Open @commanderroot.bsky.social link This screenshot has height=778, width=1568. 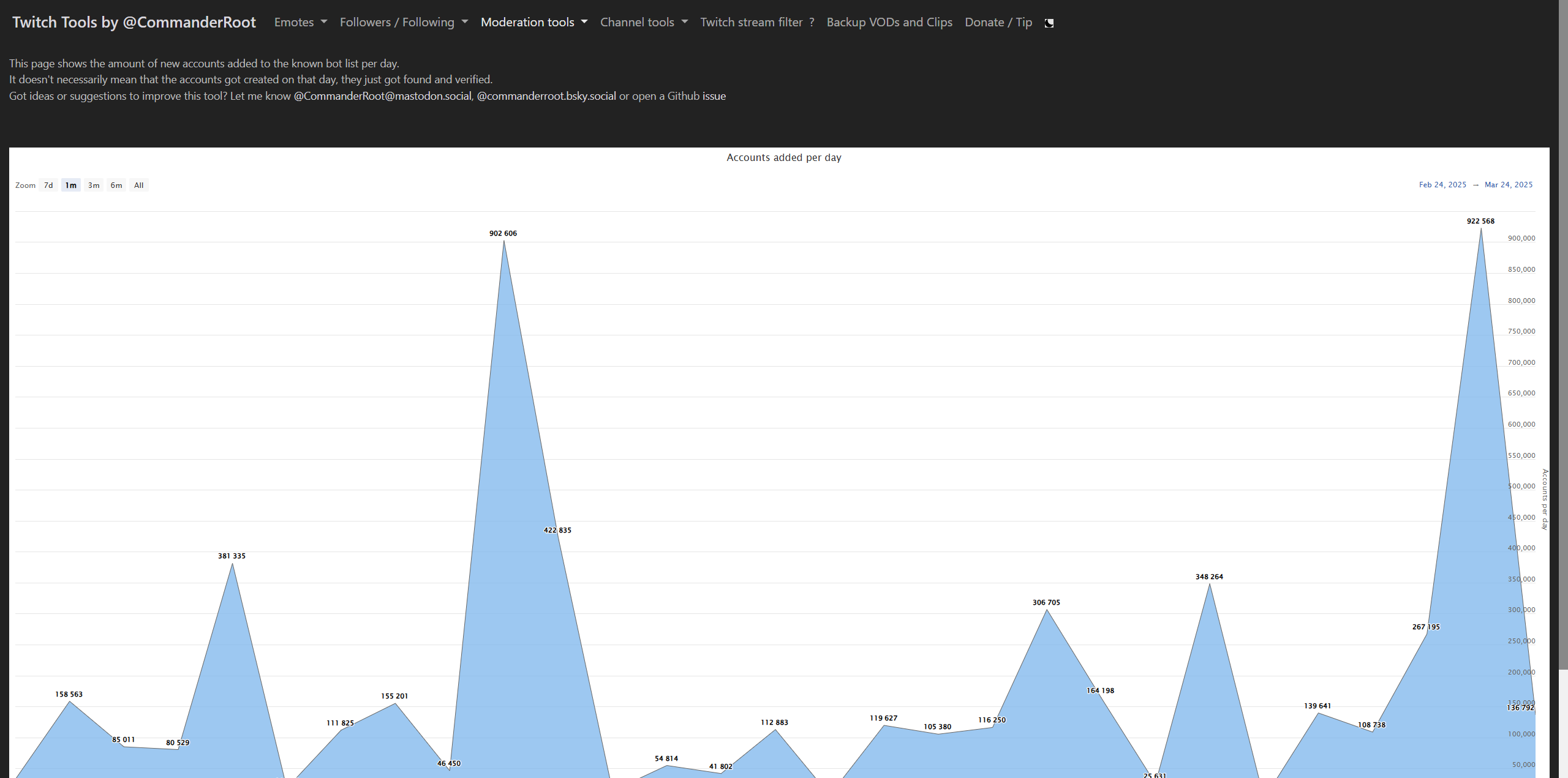(x=546, y=96)
